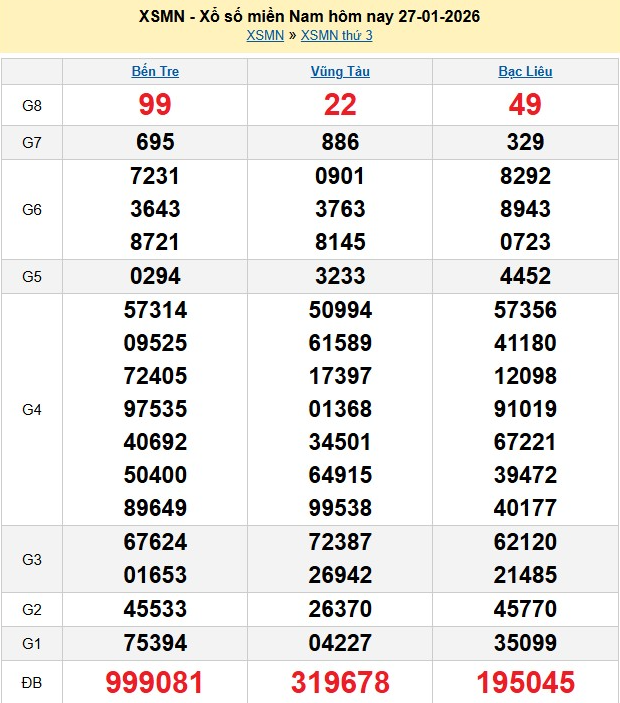Select Vũng Tàu special prize number 319678

340,682
